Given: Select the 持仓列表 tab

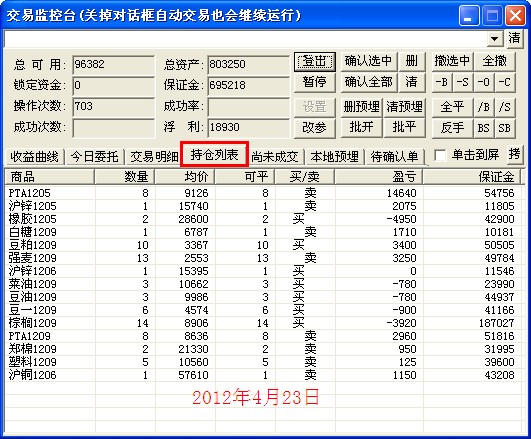Looking at the screenshot, I should (x=215, y=154).
